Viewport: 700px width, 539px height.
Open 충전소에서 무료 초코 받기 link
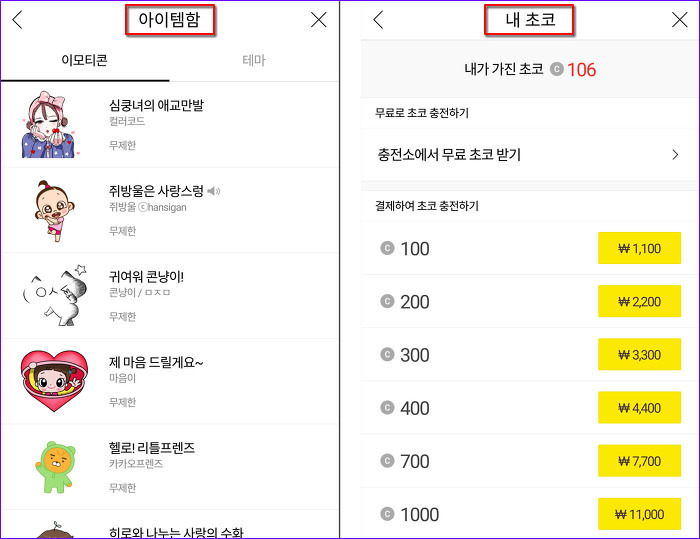[x=449, y=155]
